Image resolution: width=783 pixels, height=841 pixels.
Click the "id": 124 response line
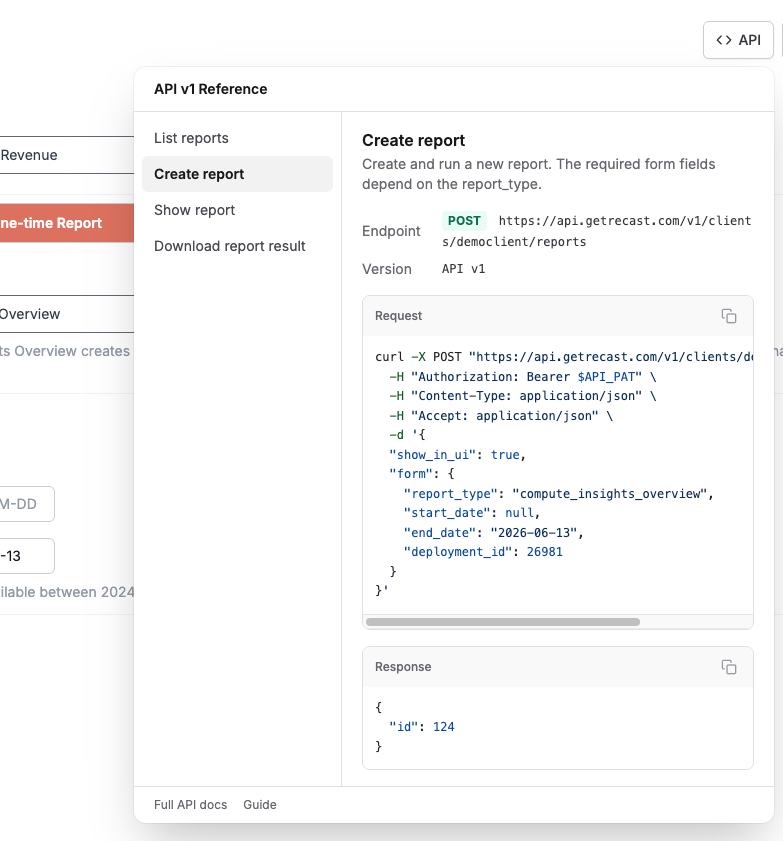(x=422, y=726)
